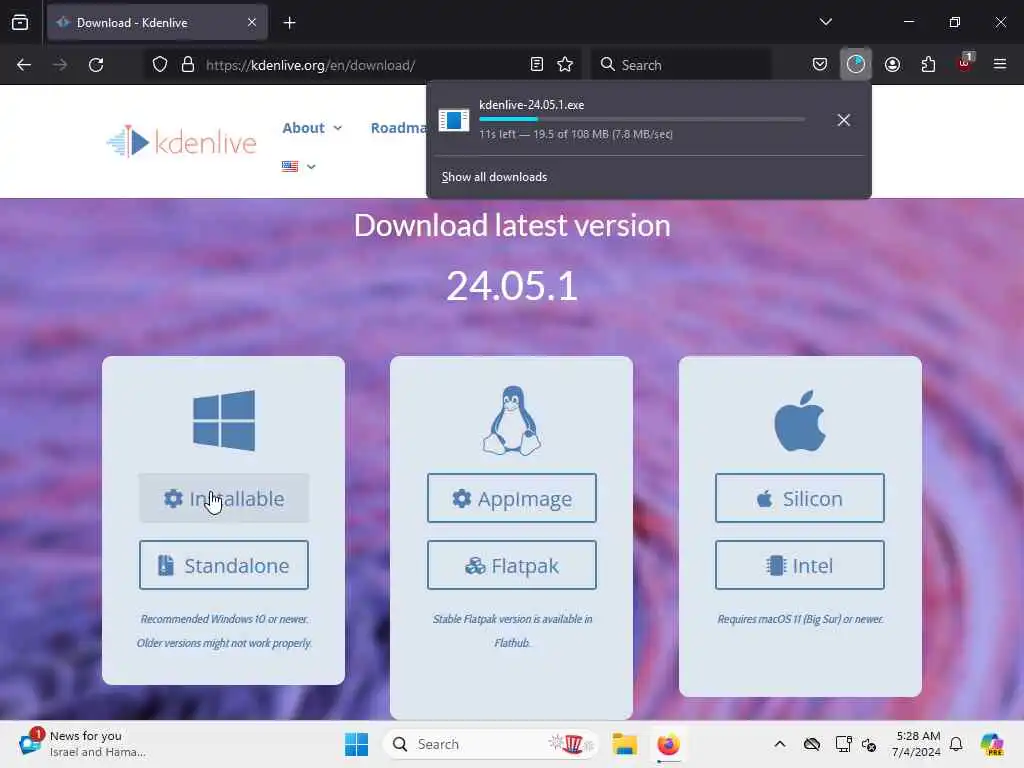Go back to the previous page
This screenshot has height=768, width=1024.
click(x=24, y=65)
